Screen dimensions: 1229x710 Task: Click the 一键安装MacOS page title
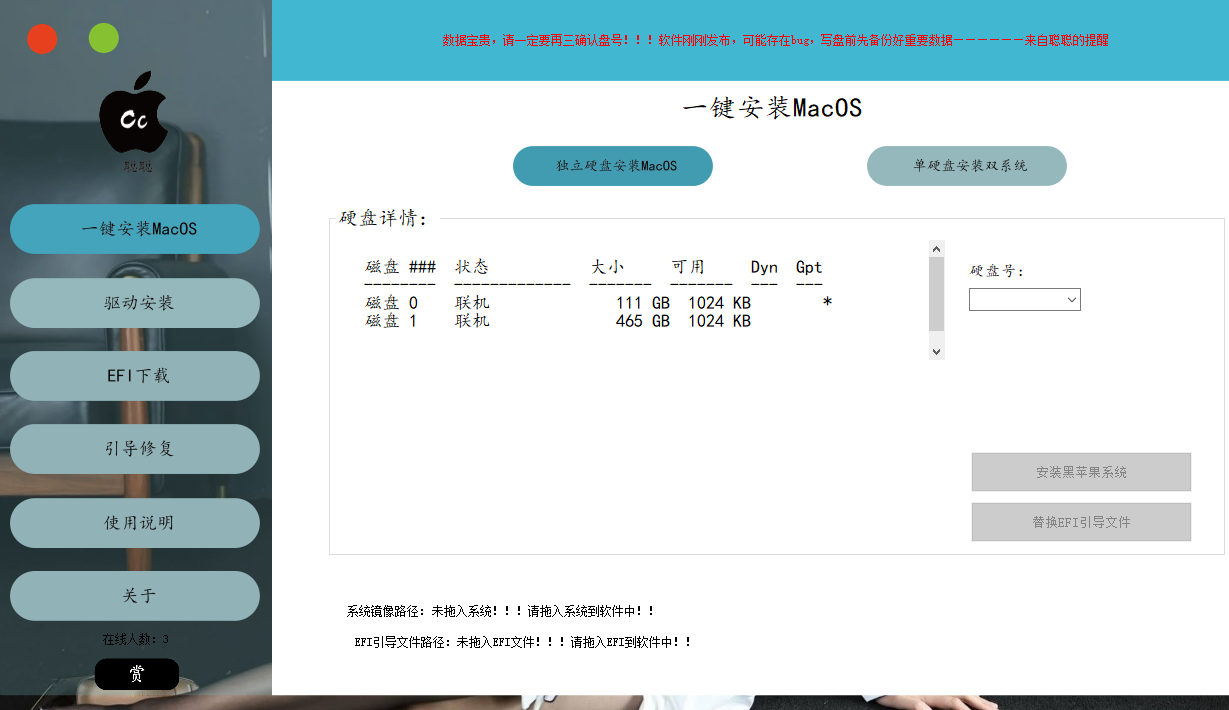(772, 108)
